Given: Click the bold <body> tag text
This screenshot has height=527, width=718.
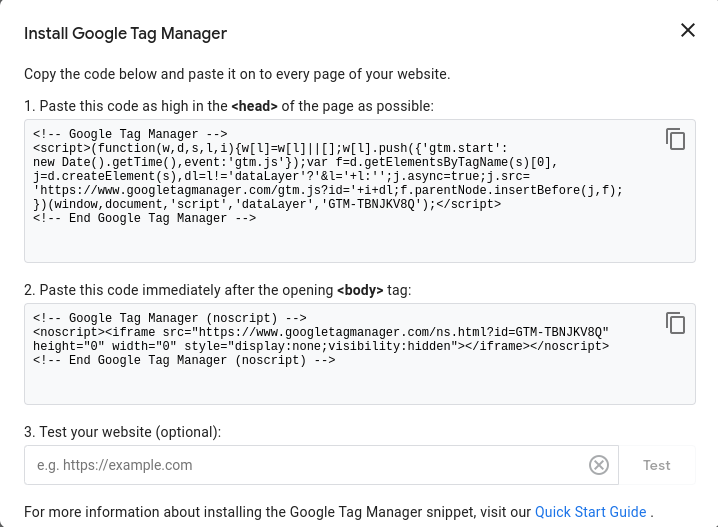Looking at the screenshot, I should point(360,290).
